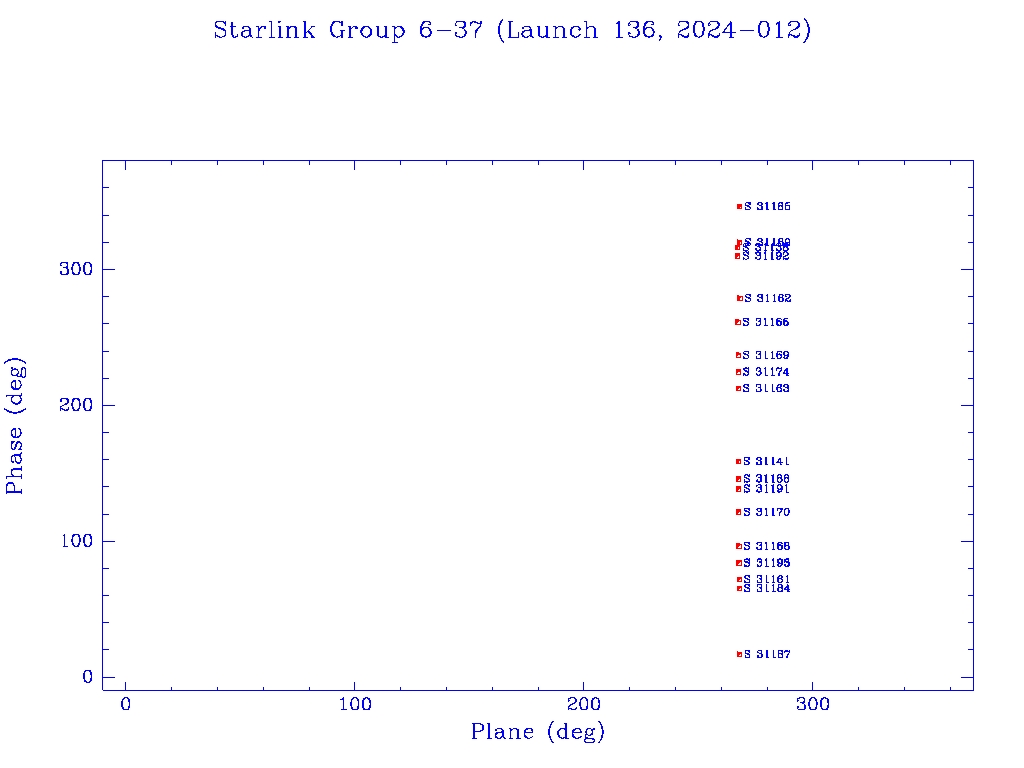Select satellite label 'S 31184'
This screenshot has height=768, width=1024.
[767, 588]
